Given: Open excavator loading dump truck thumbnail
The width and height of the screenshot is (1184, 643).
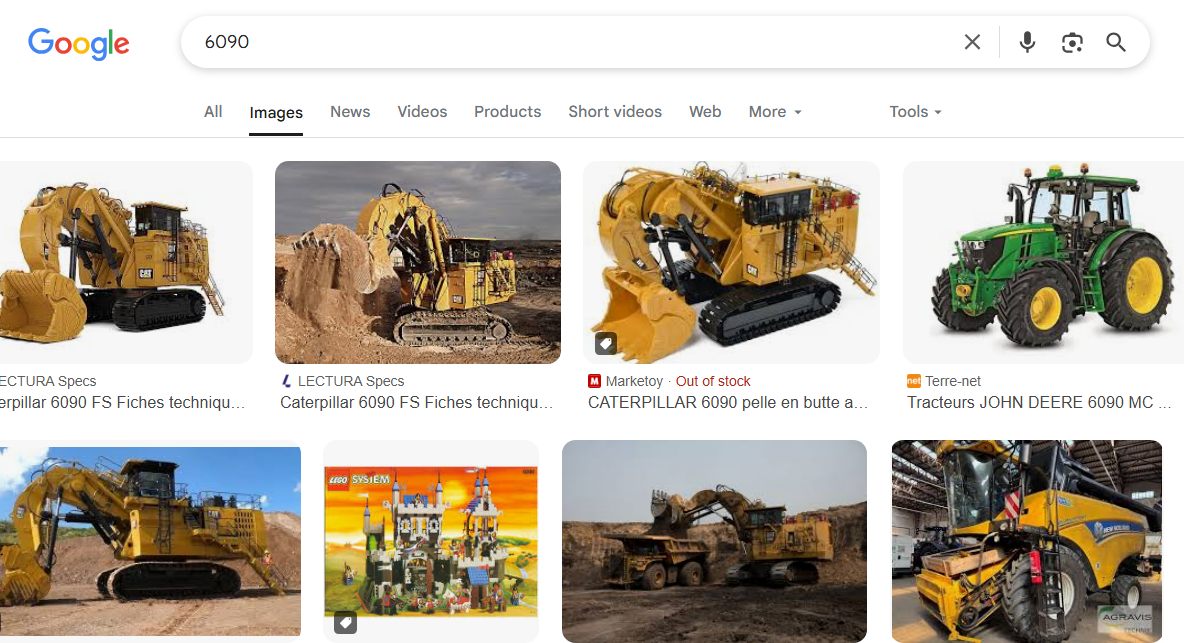Looking at the screenshot, I should (714, 541).
